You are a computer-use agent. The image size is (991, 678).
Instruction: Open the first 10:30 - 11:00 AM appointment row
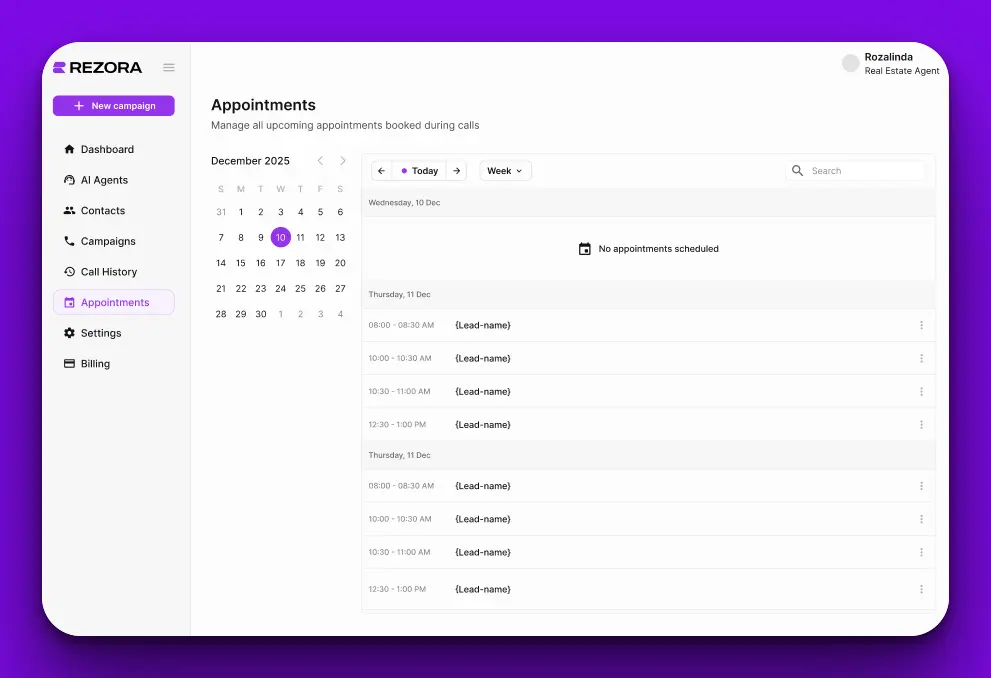[x=640, y=391]
